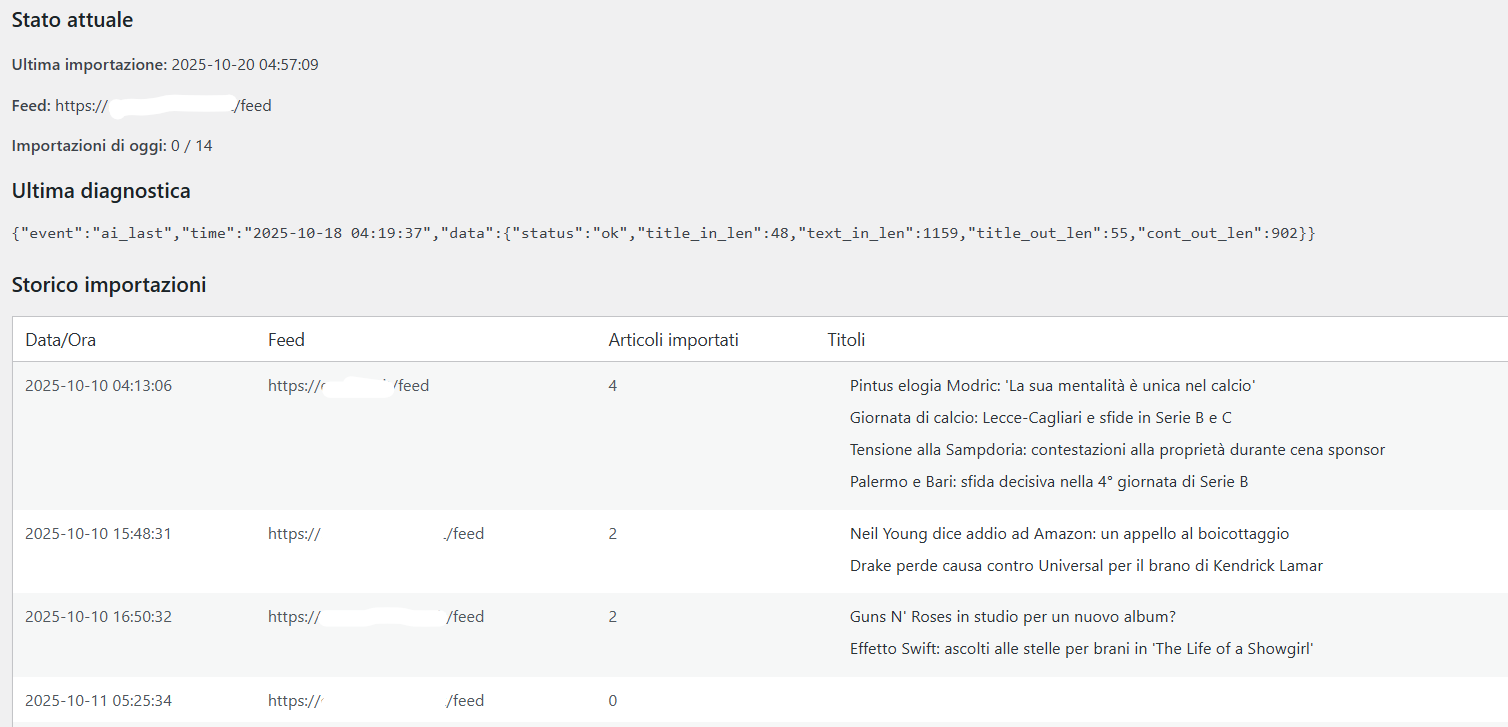Image resolution: width=1508 pixels, height=727 pixels.
Task: Click the 'Guns N' Roses in studio' title
Action: tap(1012, 617)
